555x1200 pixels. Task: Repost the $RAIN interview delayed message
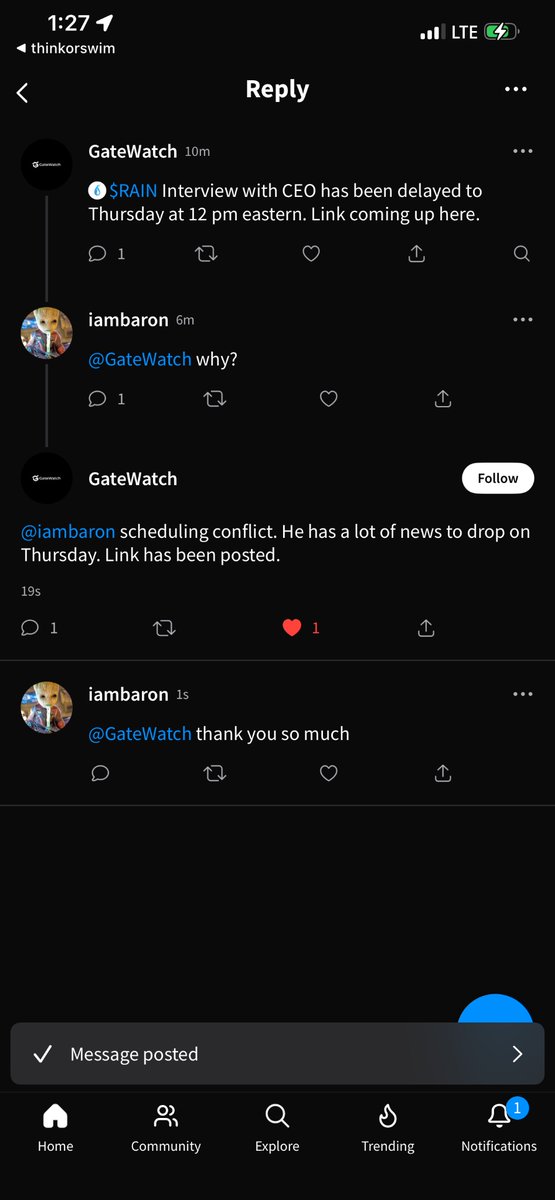click(x=206, y=254)
